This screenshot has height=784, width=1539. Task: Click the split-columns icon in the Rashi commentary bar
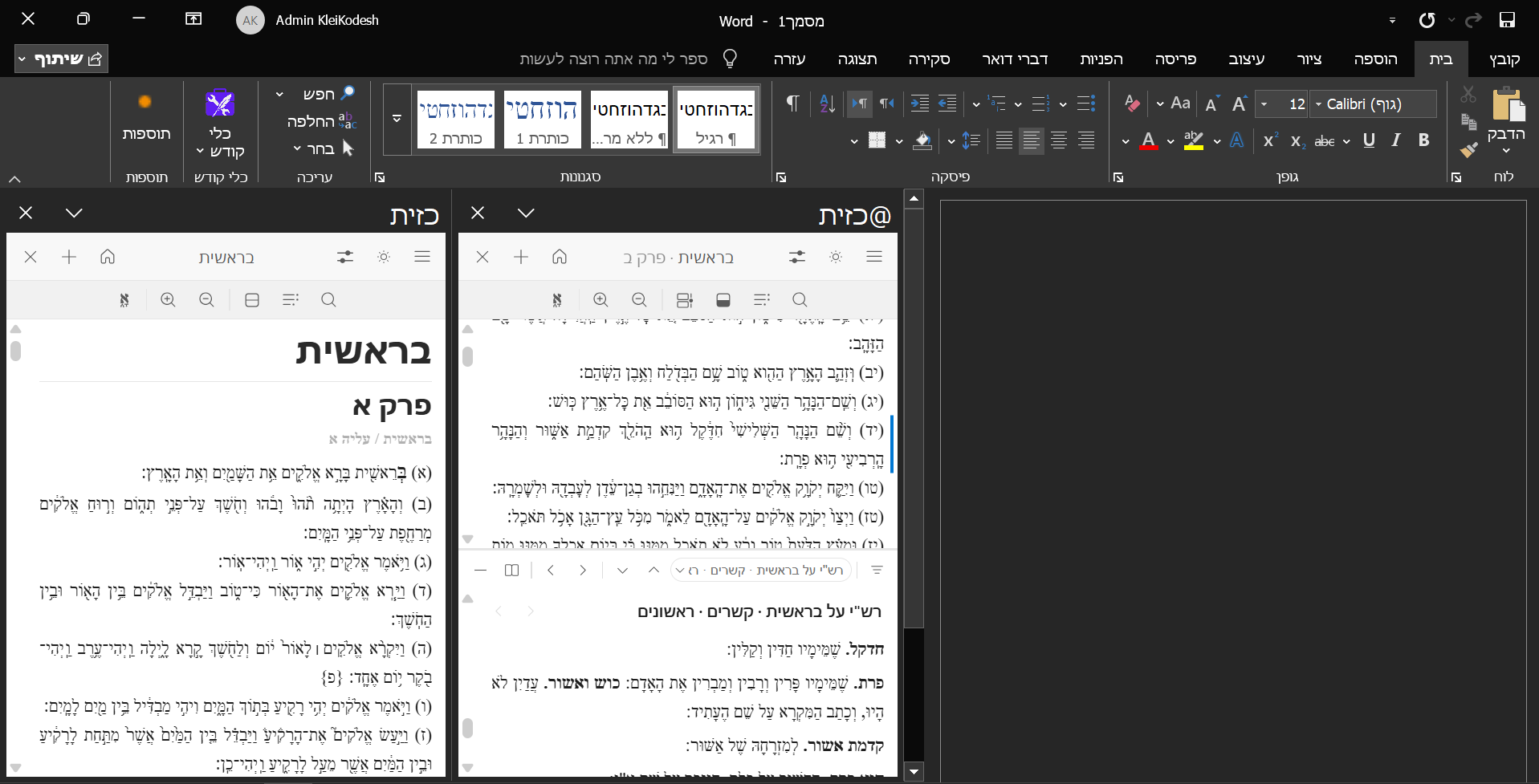(512, 570)
